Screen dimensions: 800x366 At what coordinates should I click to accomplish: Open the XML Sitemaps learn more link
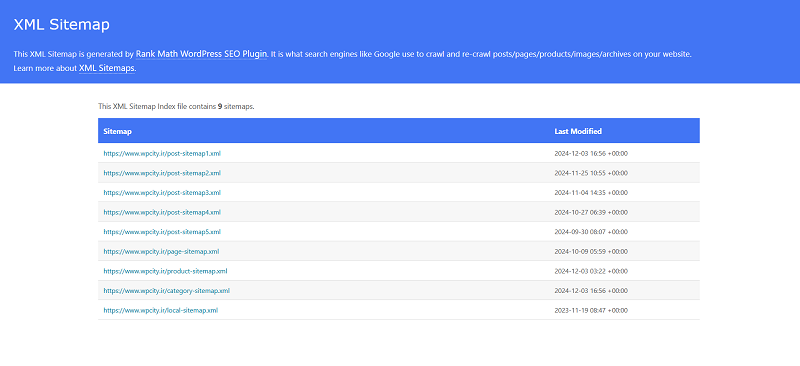107,68
